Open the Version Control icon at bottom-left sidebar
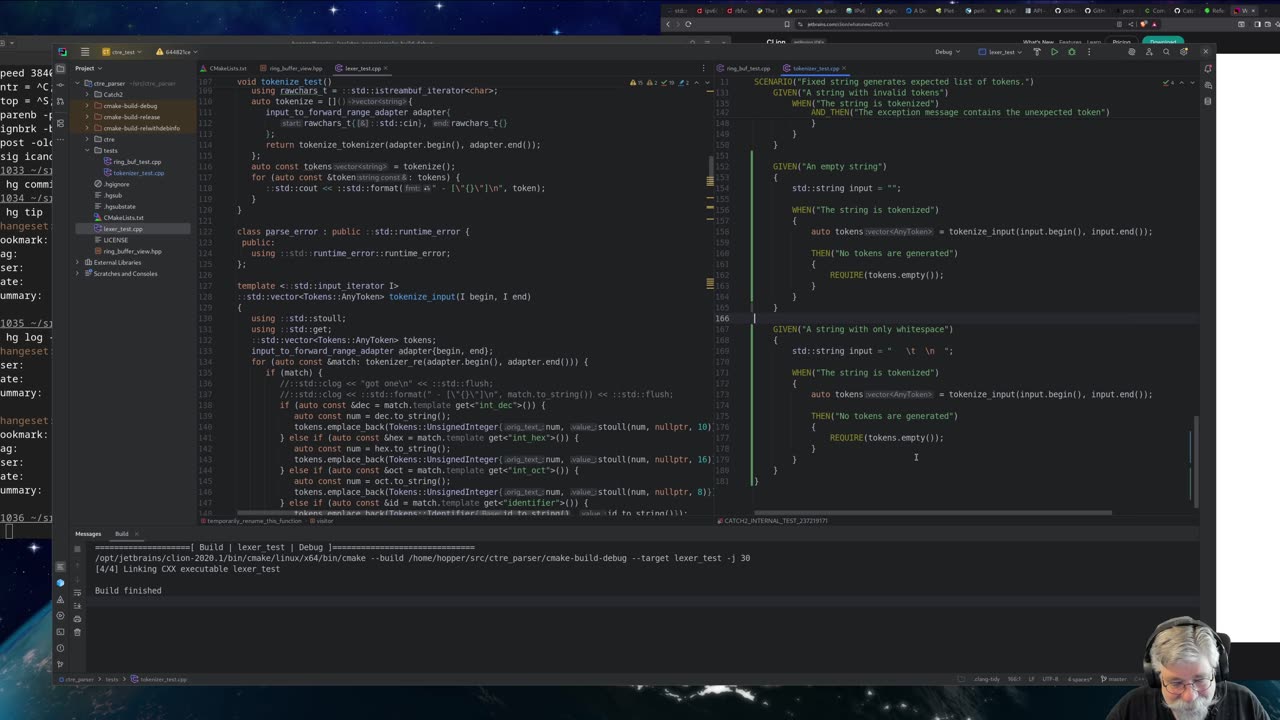 click(60, 664)
